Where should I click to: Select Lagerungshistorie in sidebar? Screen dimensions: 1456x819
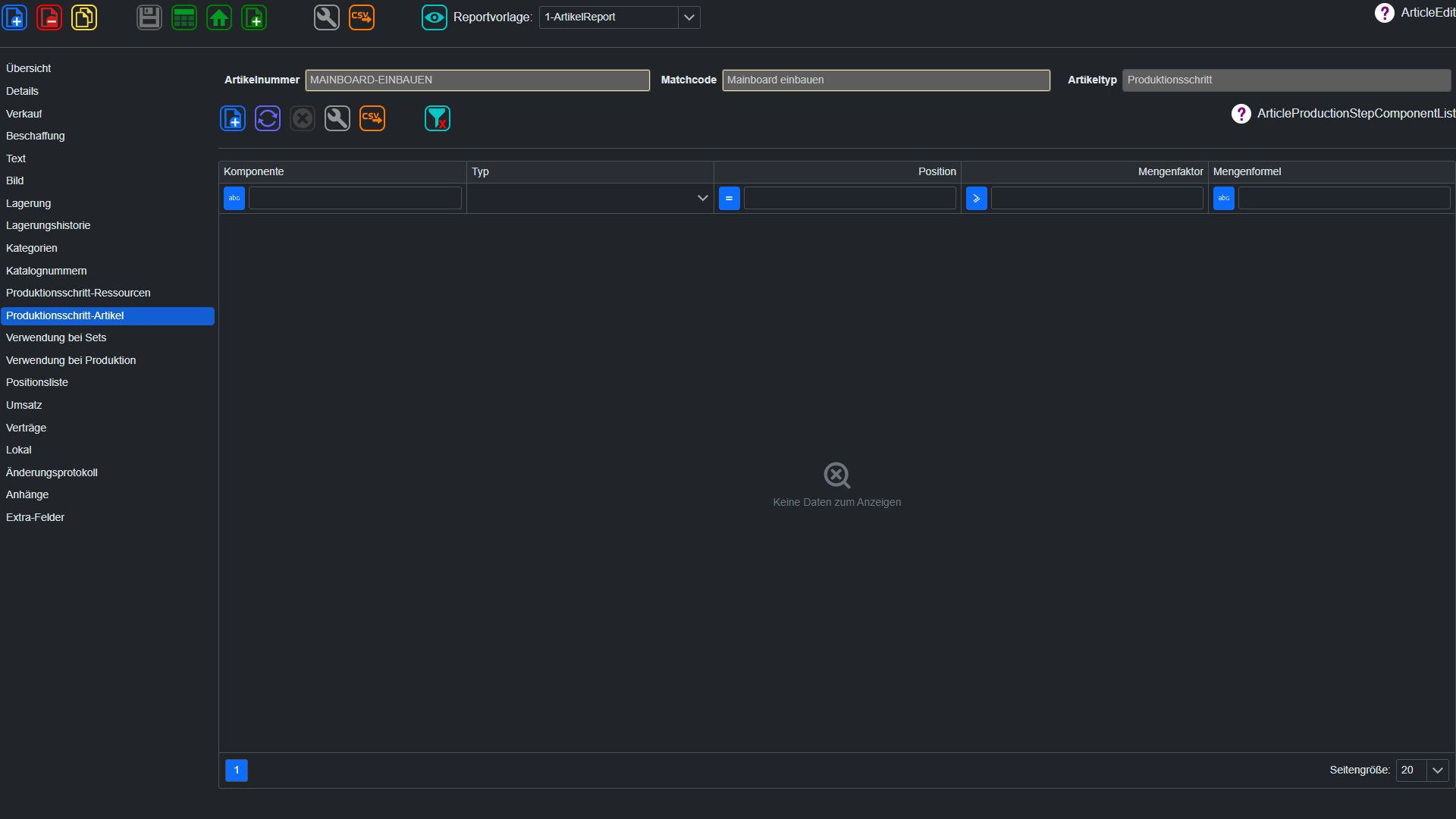tap(49, 225)
